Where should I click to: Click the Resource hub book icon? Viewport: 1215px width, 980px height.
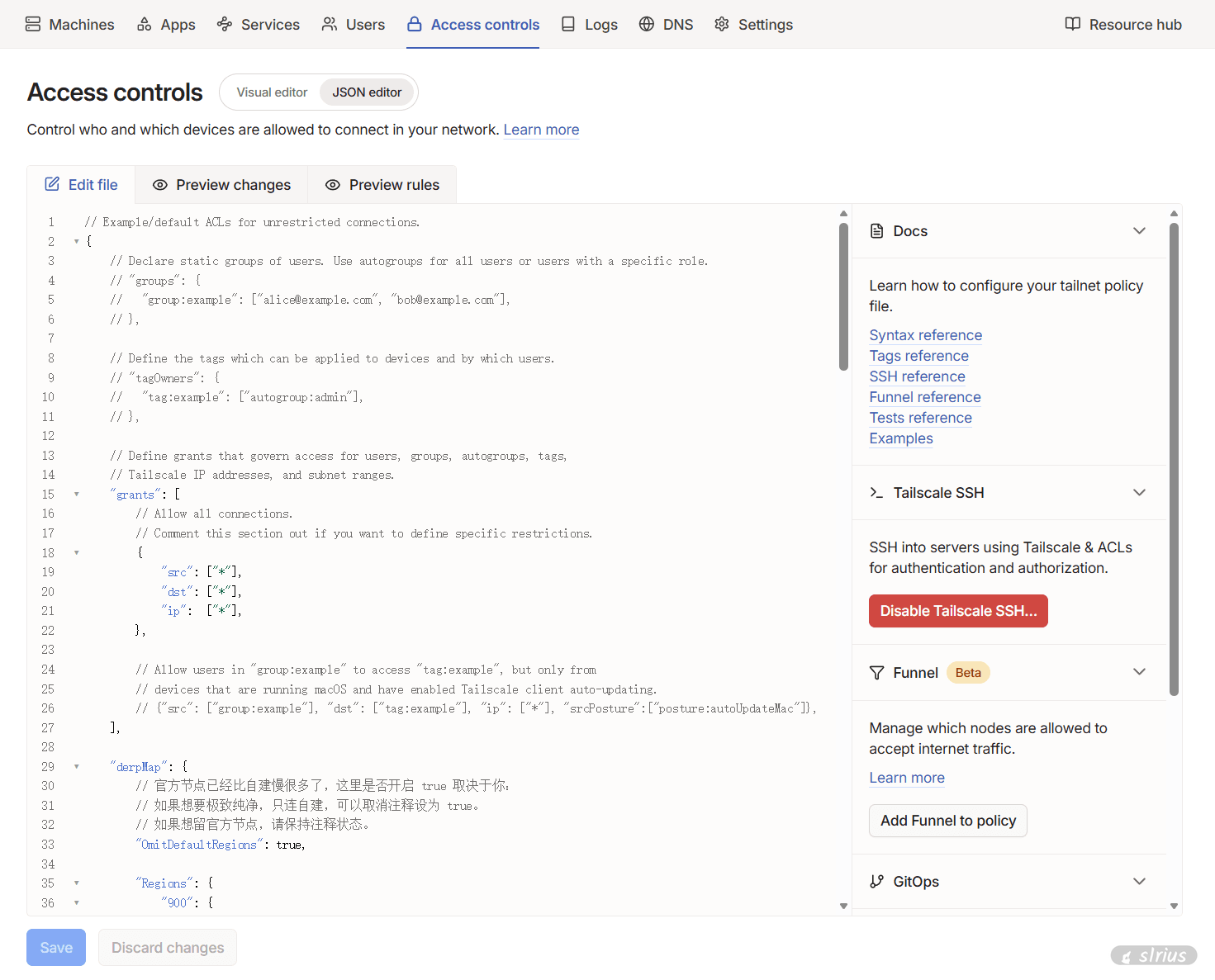coord(1073,24)
